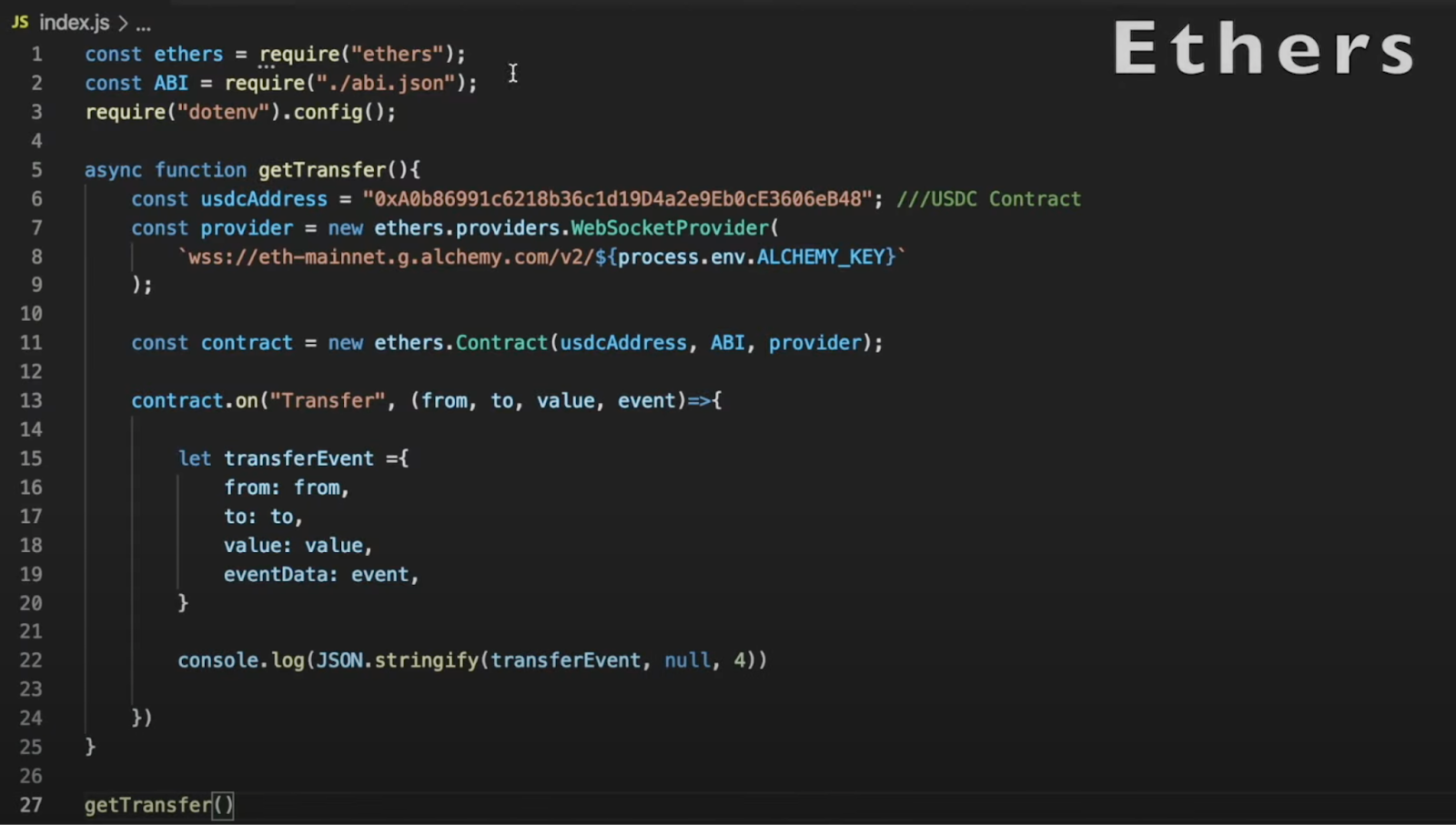Click transferEvent declaration on line 15
1456x825 pixels.
click(298, 458)
